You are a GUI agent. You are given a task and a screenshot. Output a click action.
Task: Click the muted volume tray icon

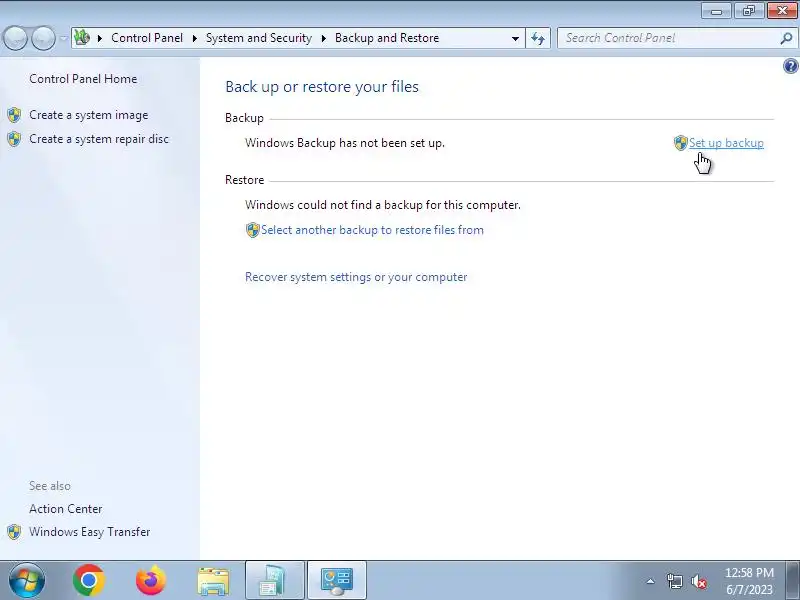click(x=698, y=581)
